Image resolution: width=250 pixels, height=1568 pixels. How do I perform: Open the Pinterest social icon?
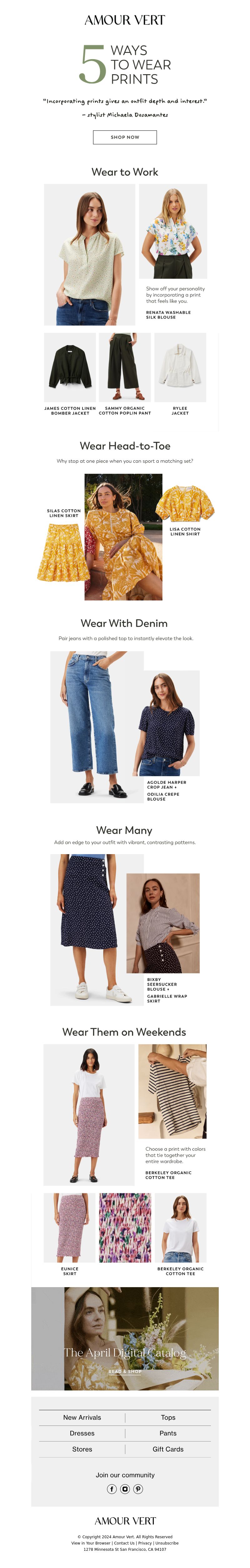138,1489
